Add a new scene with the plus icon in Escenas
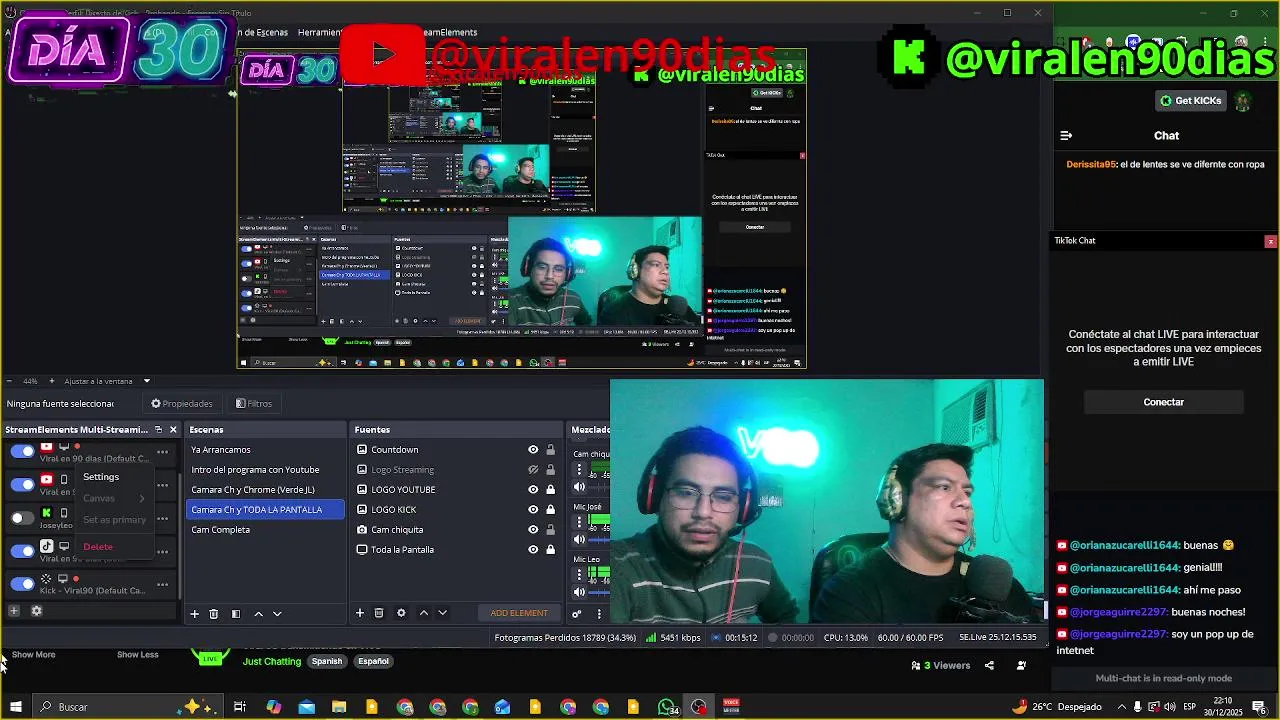This screenshot has width=1280, height=720. (x=195, y=614)
